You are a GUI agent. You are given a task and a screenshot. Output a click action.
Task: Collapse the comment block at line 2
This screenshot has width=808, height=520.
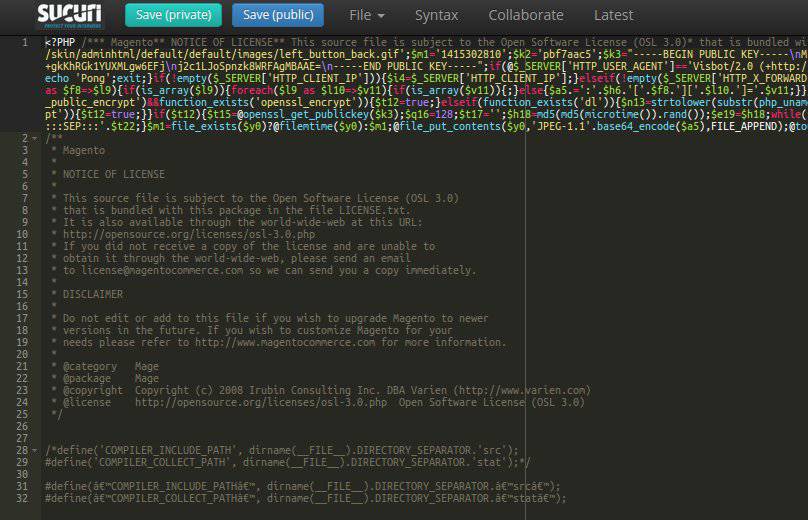point(35,139)
